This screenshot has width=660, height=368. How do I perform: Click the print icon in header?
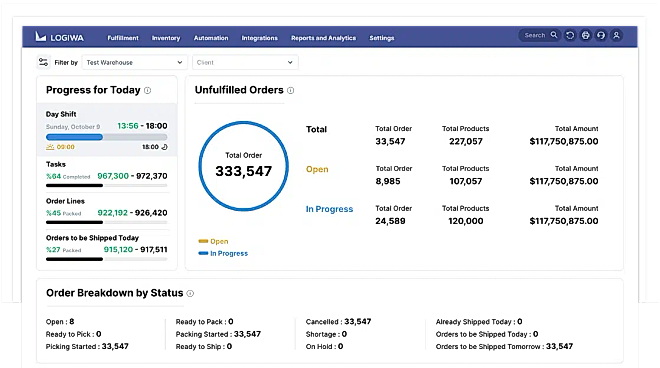pyautogui.click(x=585, y=35)
